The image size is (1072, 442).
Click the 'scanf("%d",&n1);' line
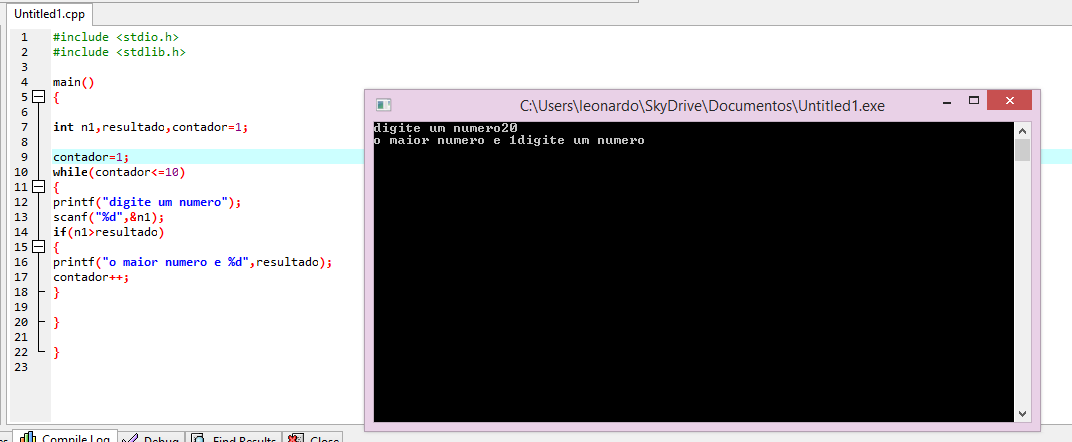(x=109, y=217)
